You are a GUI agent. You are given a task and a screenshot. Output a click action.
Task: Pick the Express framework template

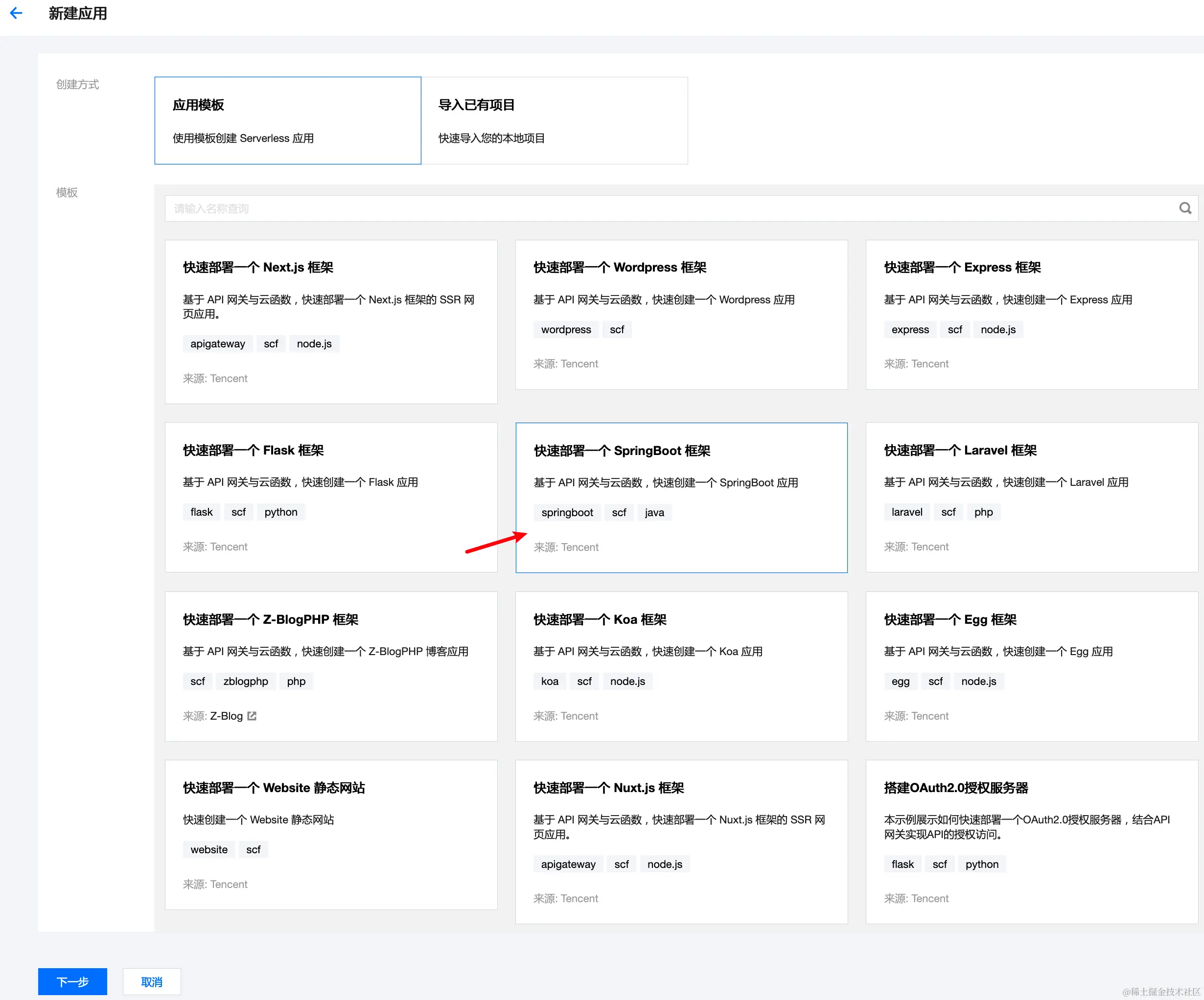[x=1031, y=315]
